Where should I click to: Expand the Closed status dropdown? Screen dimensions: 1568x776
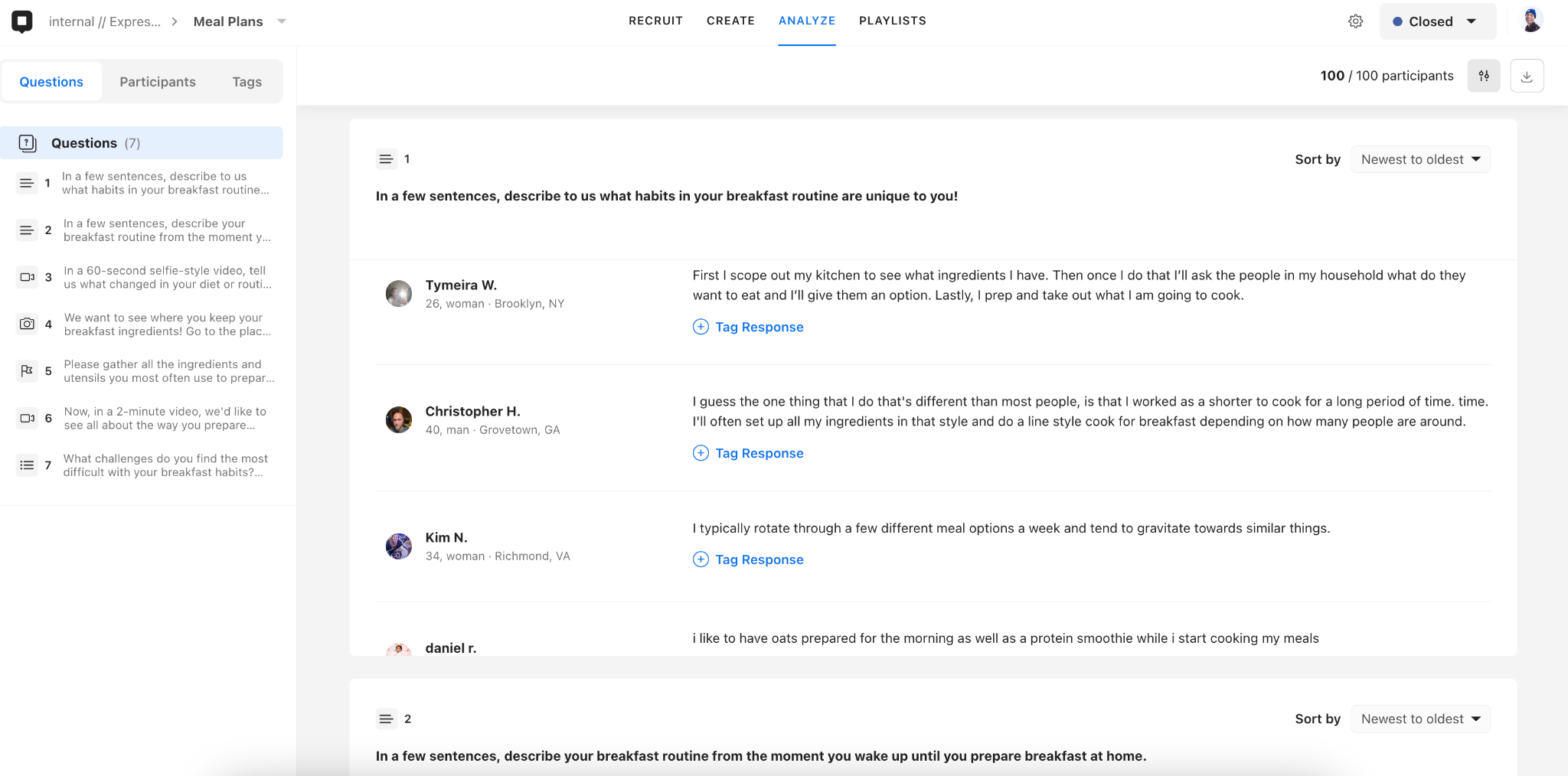(x=1437, y=21)
